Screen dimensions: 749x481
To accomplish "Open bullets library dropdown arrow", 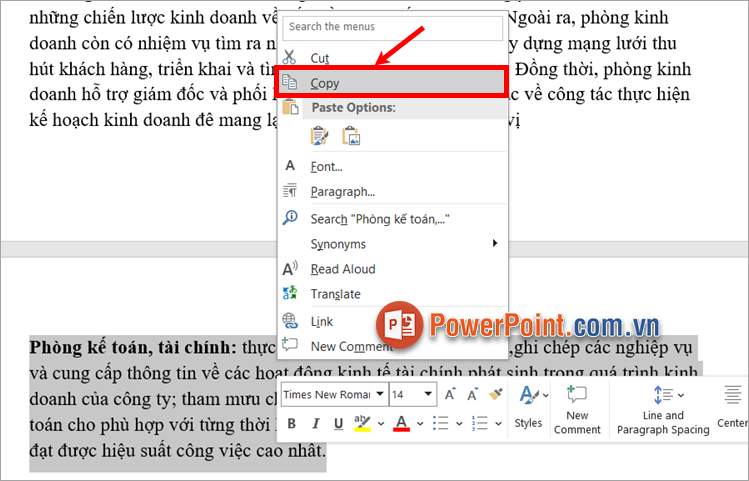I will click(x=459, y=423).
